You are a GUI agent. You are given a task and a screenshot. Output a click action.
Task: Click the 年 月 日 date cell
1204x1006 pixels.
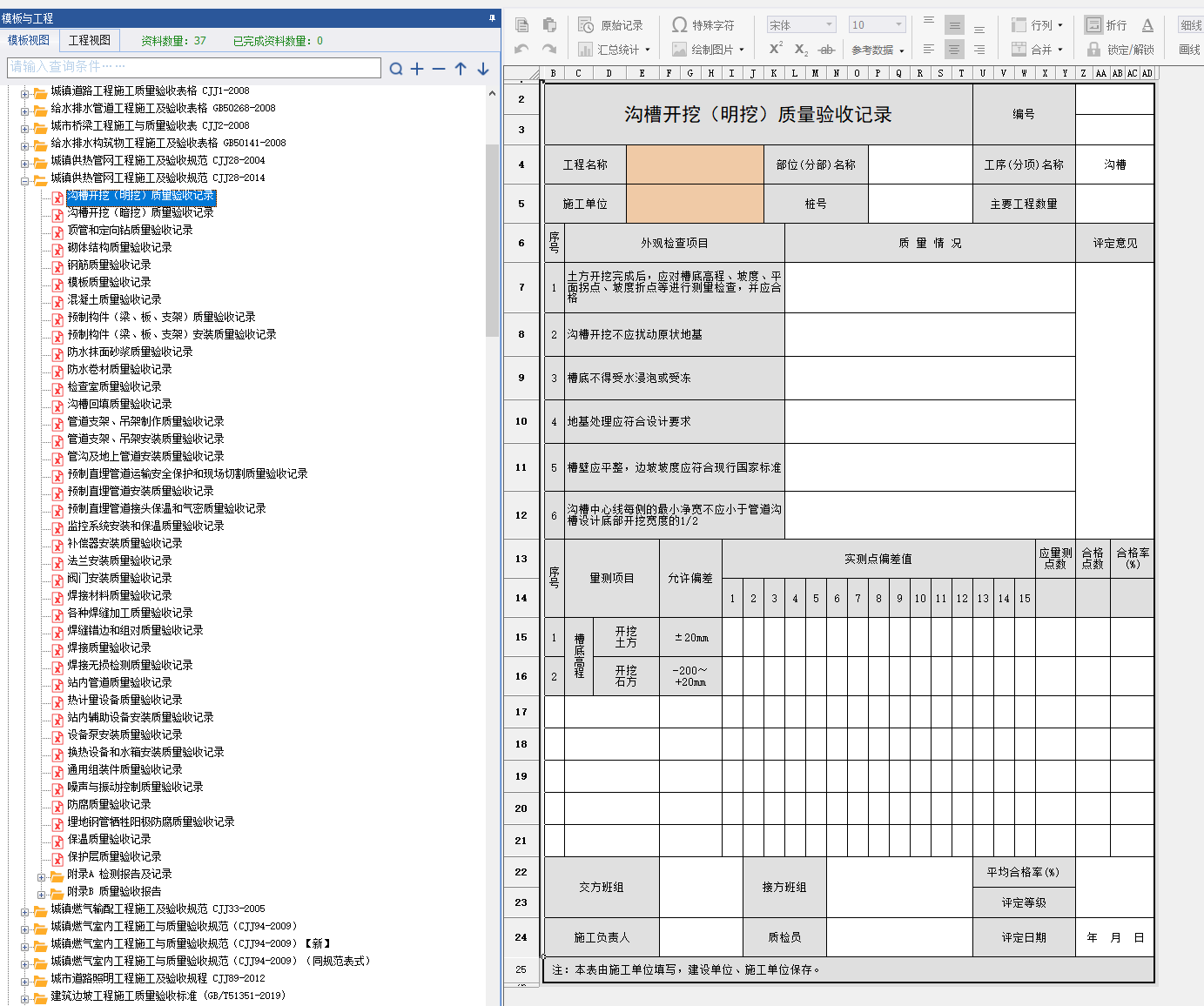pyautogui.click(x=1114, y=937)
